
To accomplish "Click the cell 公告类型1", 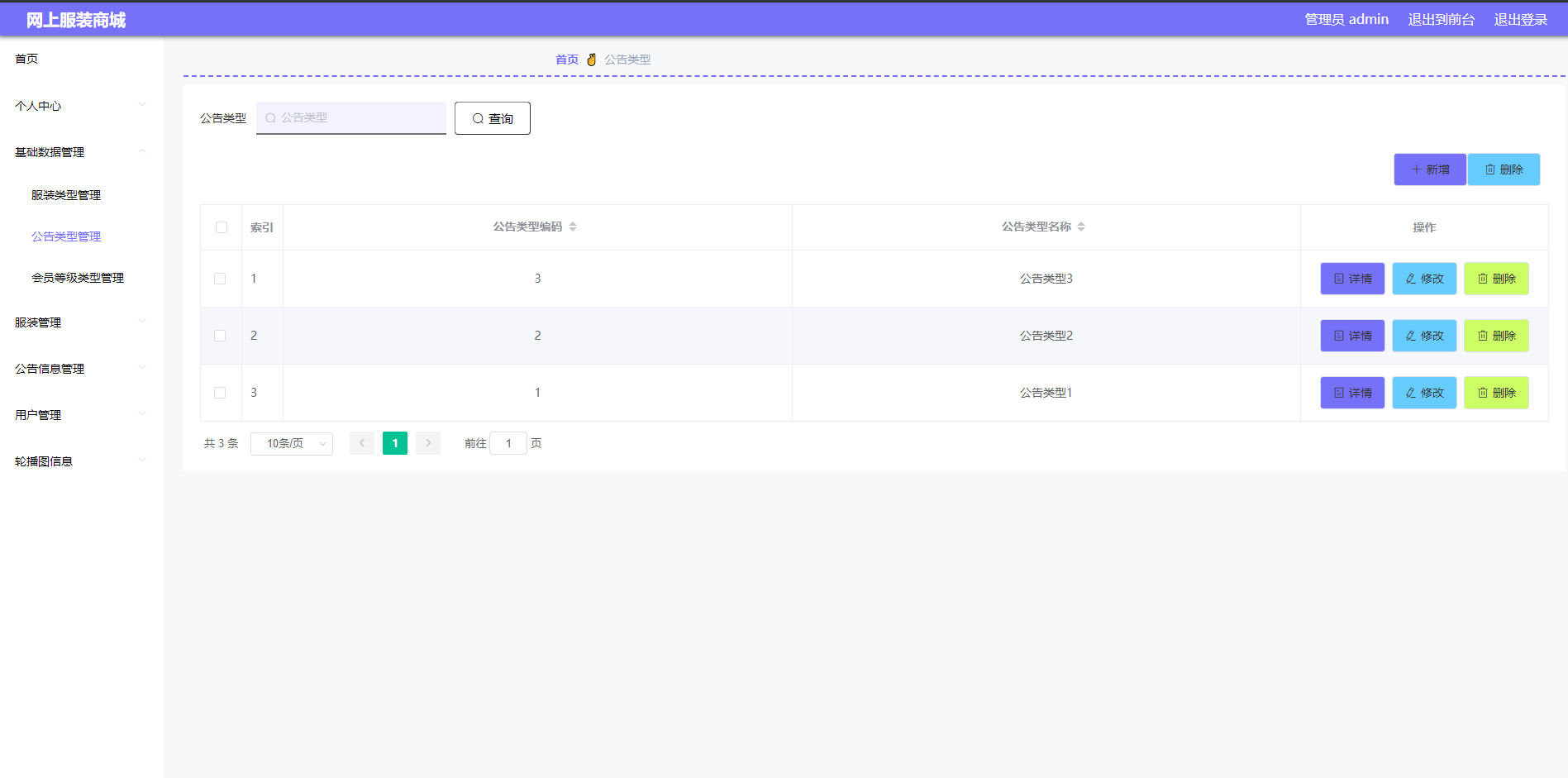I will click(x=1046, y=393).
